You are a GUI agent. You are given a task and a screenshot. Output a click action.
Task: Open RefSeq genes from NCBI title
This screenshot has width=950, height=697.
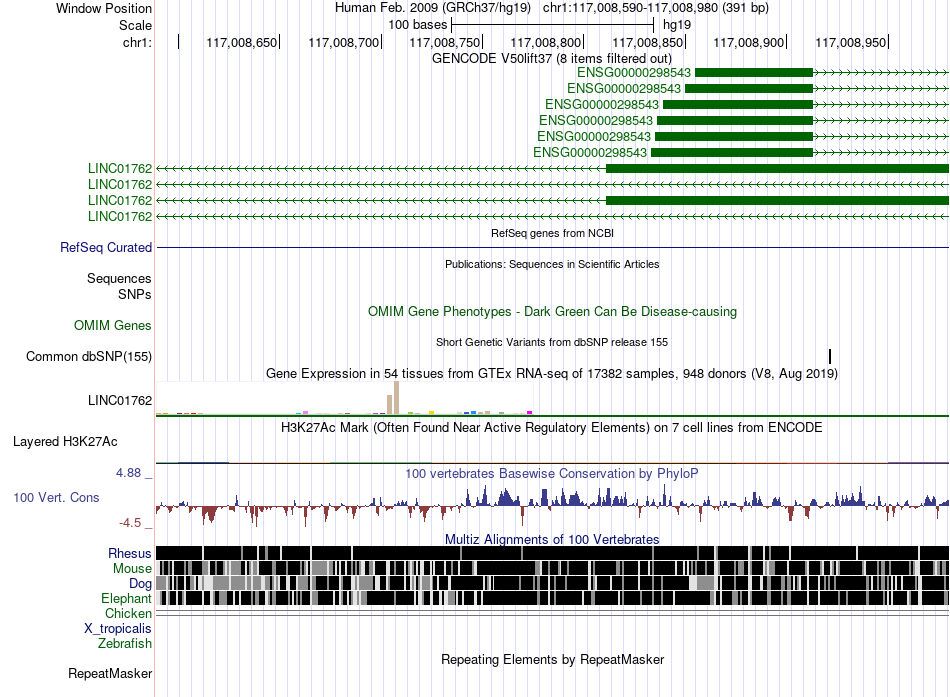tap(552, 233)
